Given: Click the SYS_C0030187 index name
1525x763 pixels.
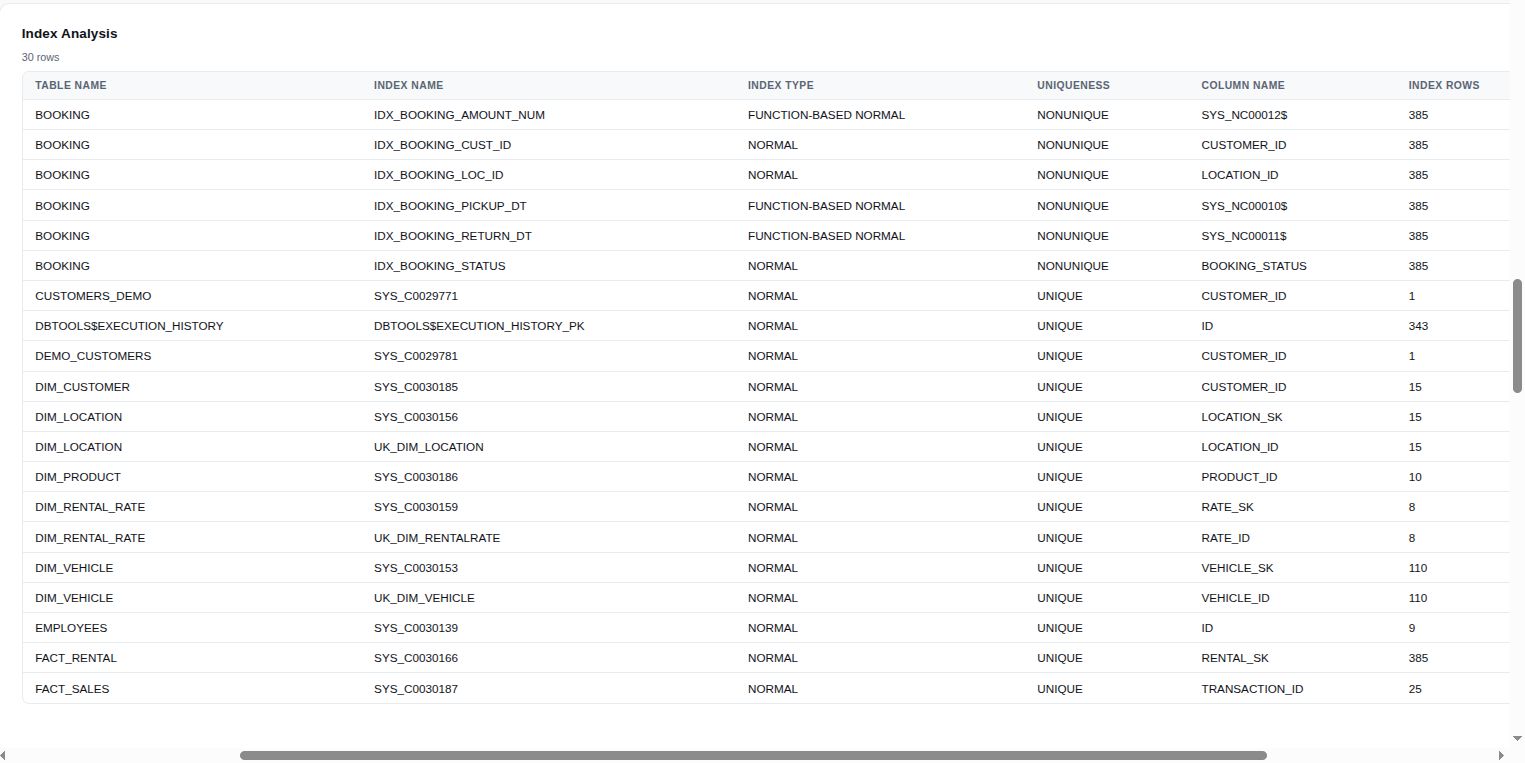Looking at the screenshot, I should tap(416, 689).
